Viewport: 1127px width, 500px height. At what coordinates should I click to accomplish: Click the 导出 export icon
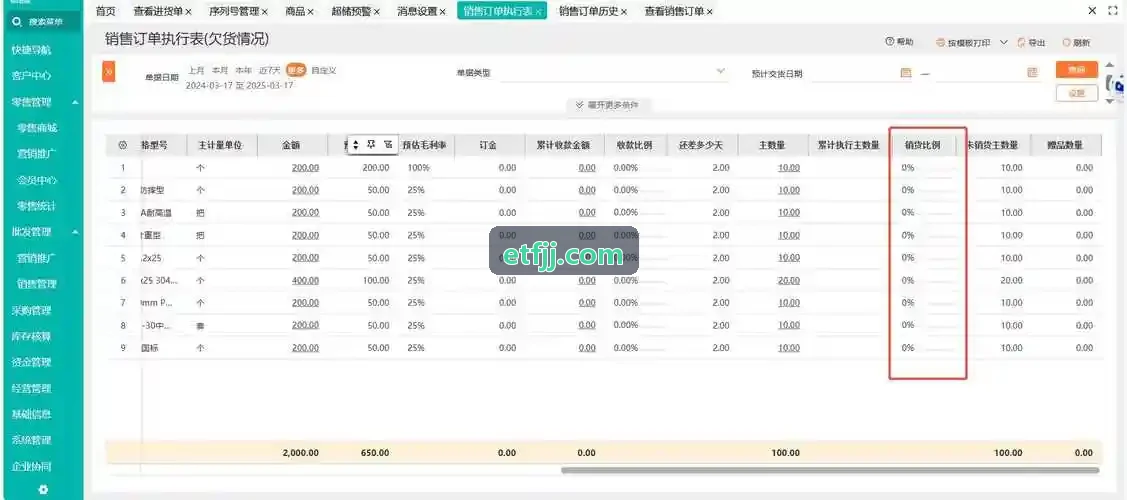point(1021,43)
